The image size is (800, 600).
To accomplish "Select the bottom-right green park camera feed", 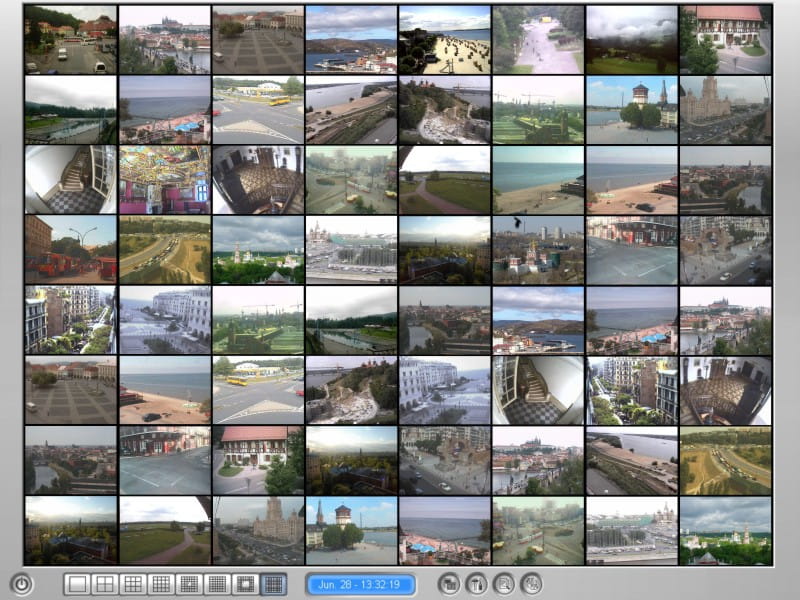I will click(726, 530).
